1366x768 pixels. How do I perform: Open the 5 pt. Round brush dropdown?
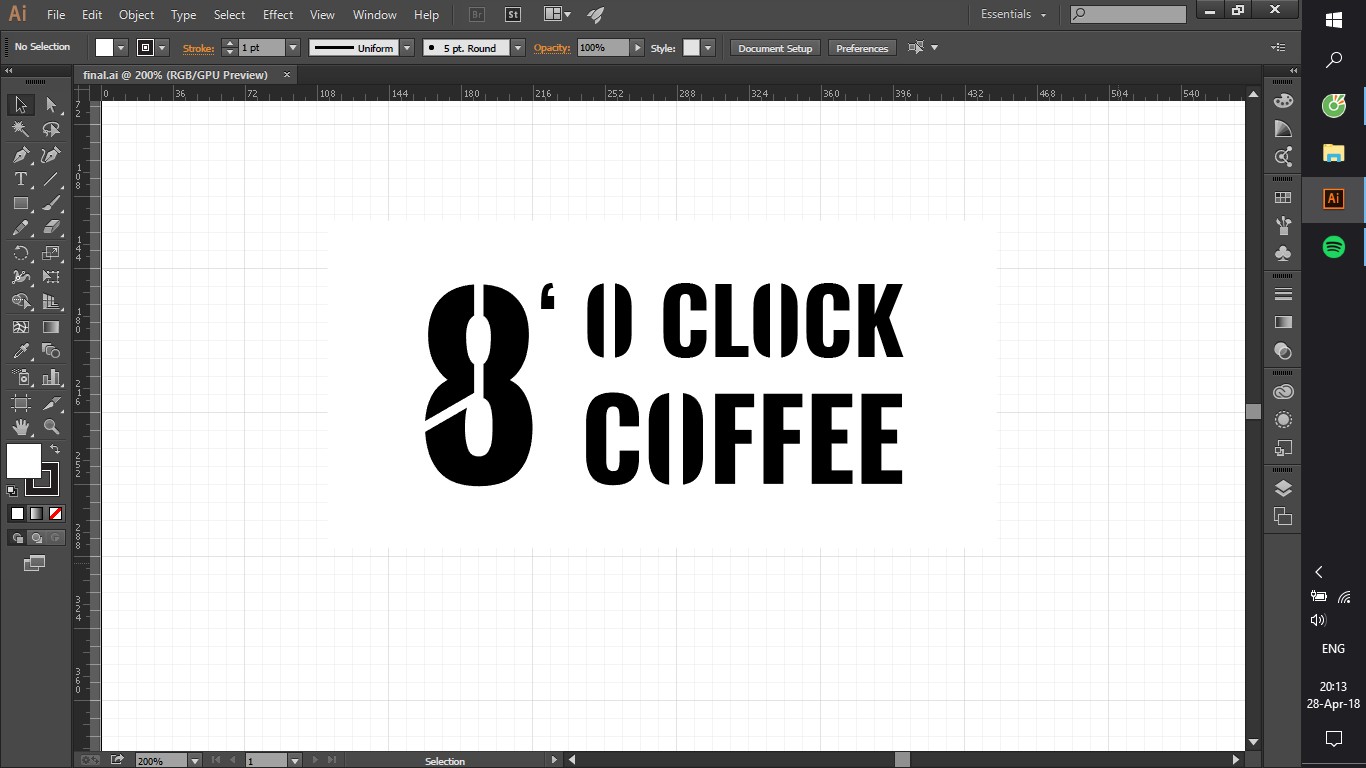[x=518, y=48]
